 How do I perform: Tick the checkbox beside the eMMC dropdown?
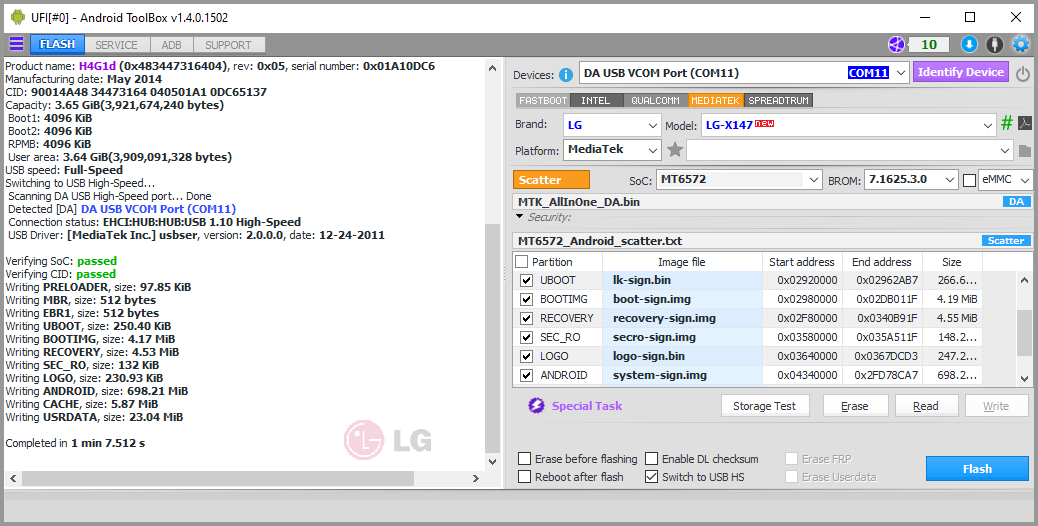click(x=969, y=180)
